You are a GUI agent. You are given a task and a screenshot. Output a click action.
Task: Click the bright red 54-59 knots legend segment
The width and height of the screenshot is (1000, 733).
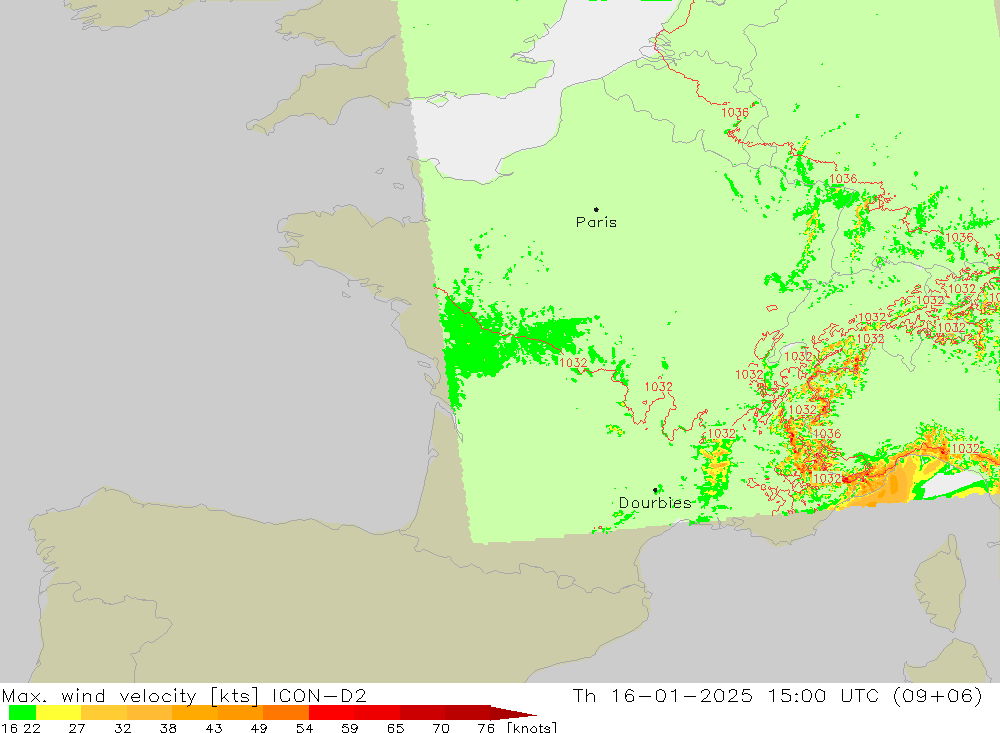click(331, 713)
